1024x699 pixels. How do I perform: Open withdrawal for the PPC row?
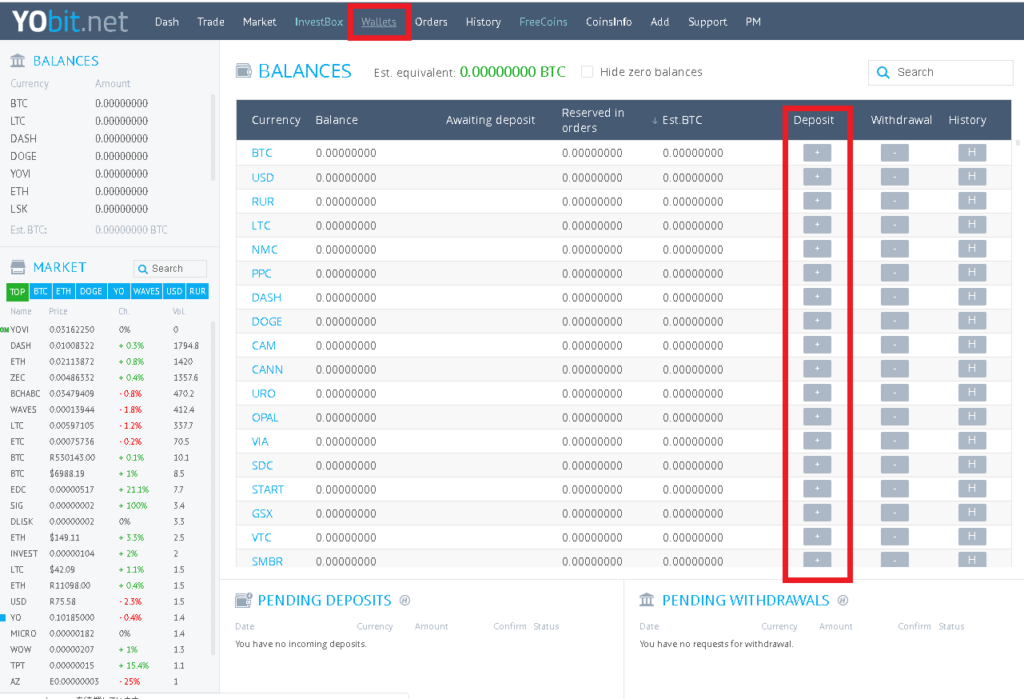tap(895, 273)
